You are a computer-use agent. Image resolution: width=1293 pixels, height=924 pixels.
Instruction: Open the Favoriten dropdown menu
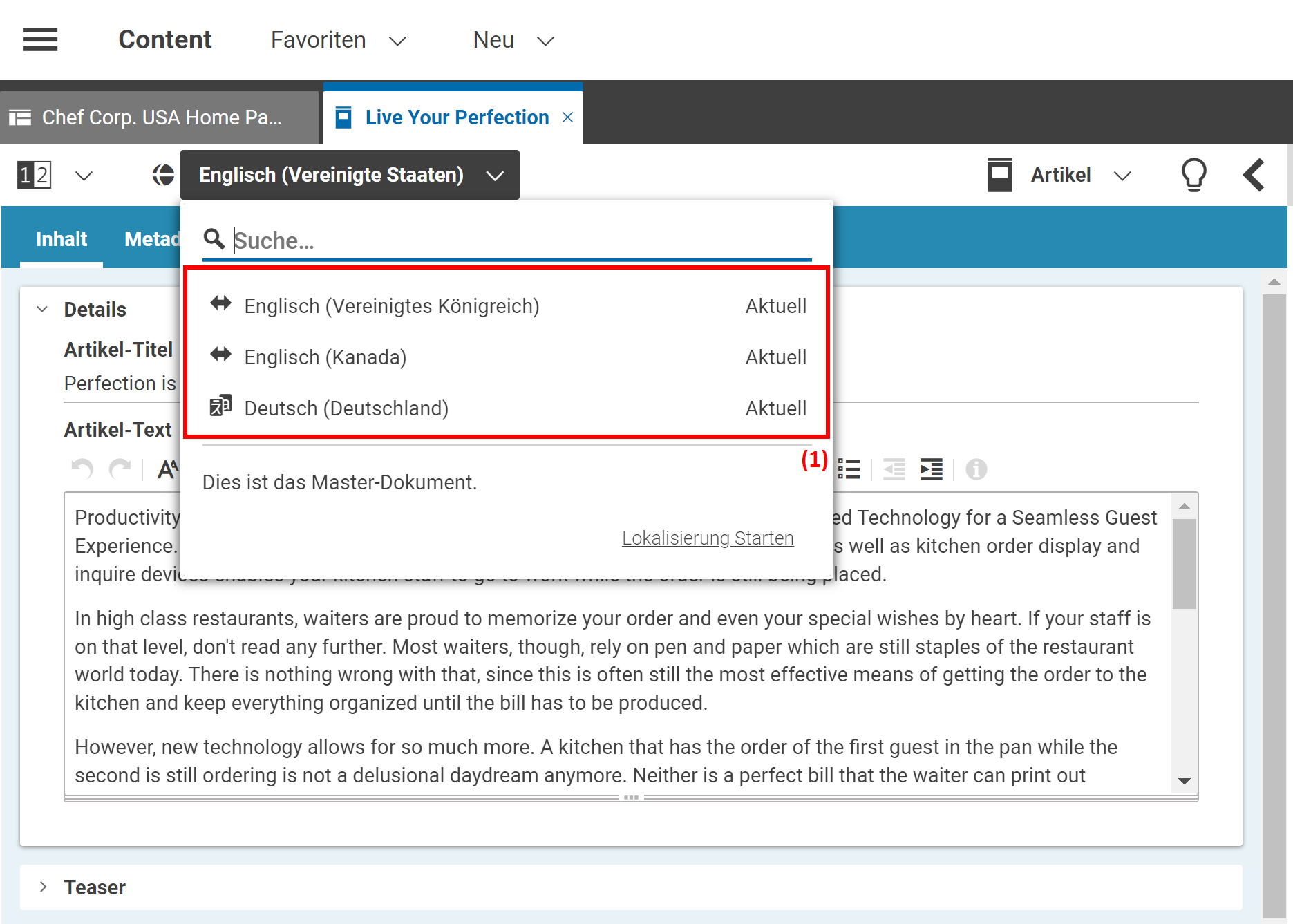[x=338, y=40]
